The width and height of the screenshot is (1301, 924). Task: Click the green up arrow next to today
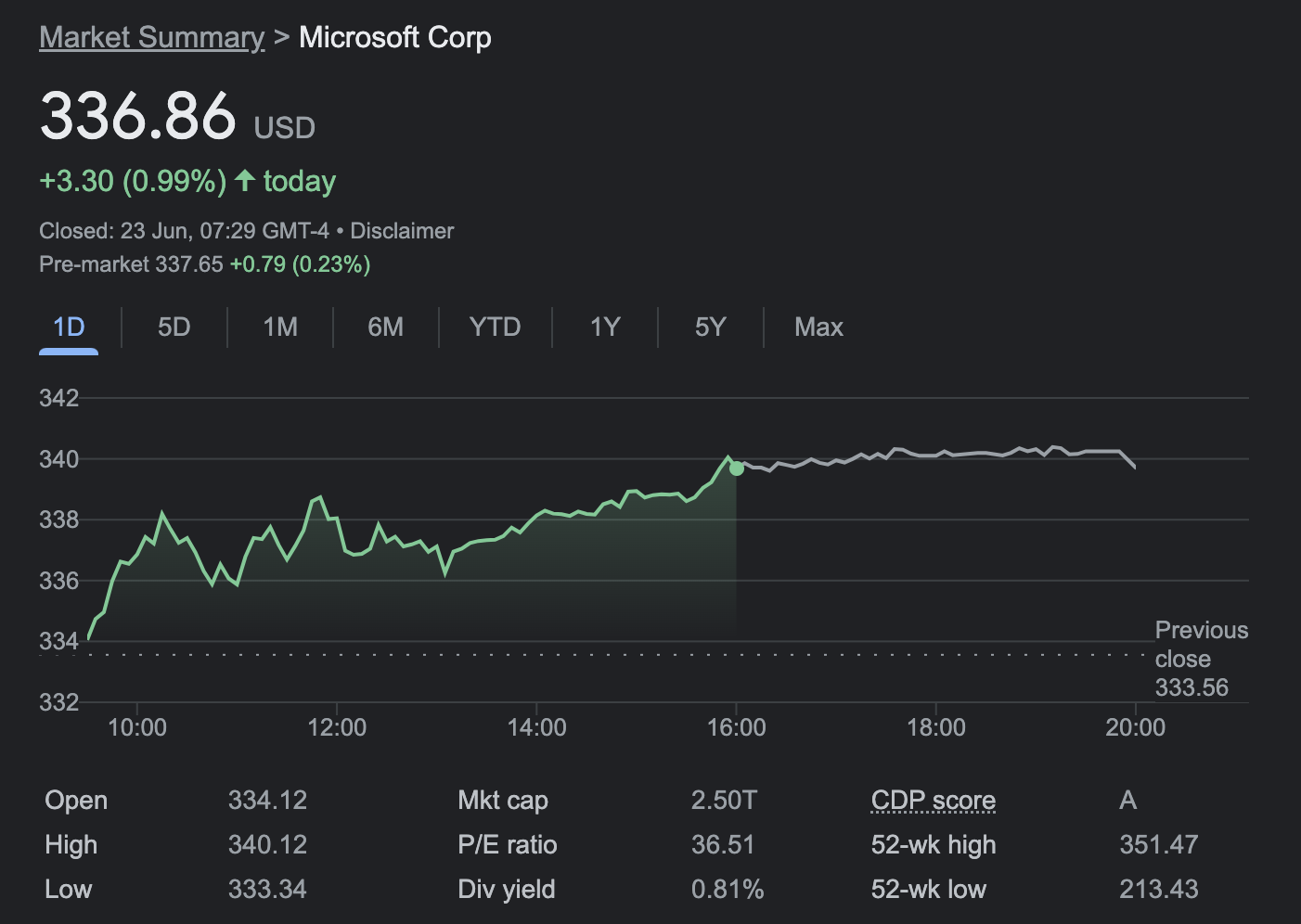point(245,180)
